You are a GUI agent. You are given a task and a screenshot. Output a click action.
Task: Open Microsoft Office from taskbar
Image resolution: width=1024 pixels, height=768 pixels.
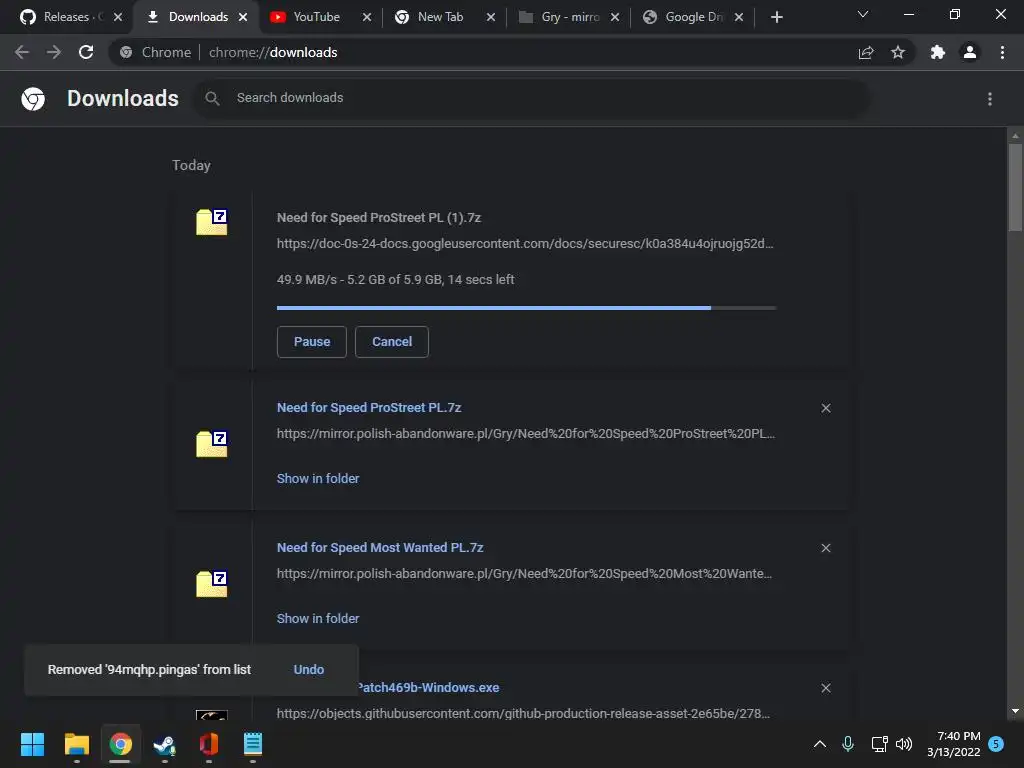(209, 744)
